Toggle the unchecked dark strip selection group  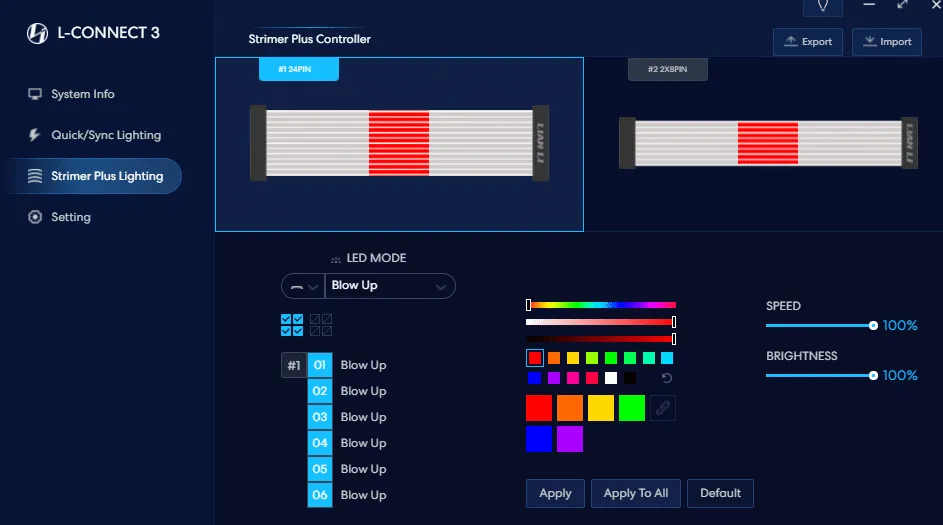[321, 325]
